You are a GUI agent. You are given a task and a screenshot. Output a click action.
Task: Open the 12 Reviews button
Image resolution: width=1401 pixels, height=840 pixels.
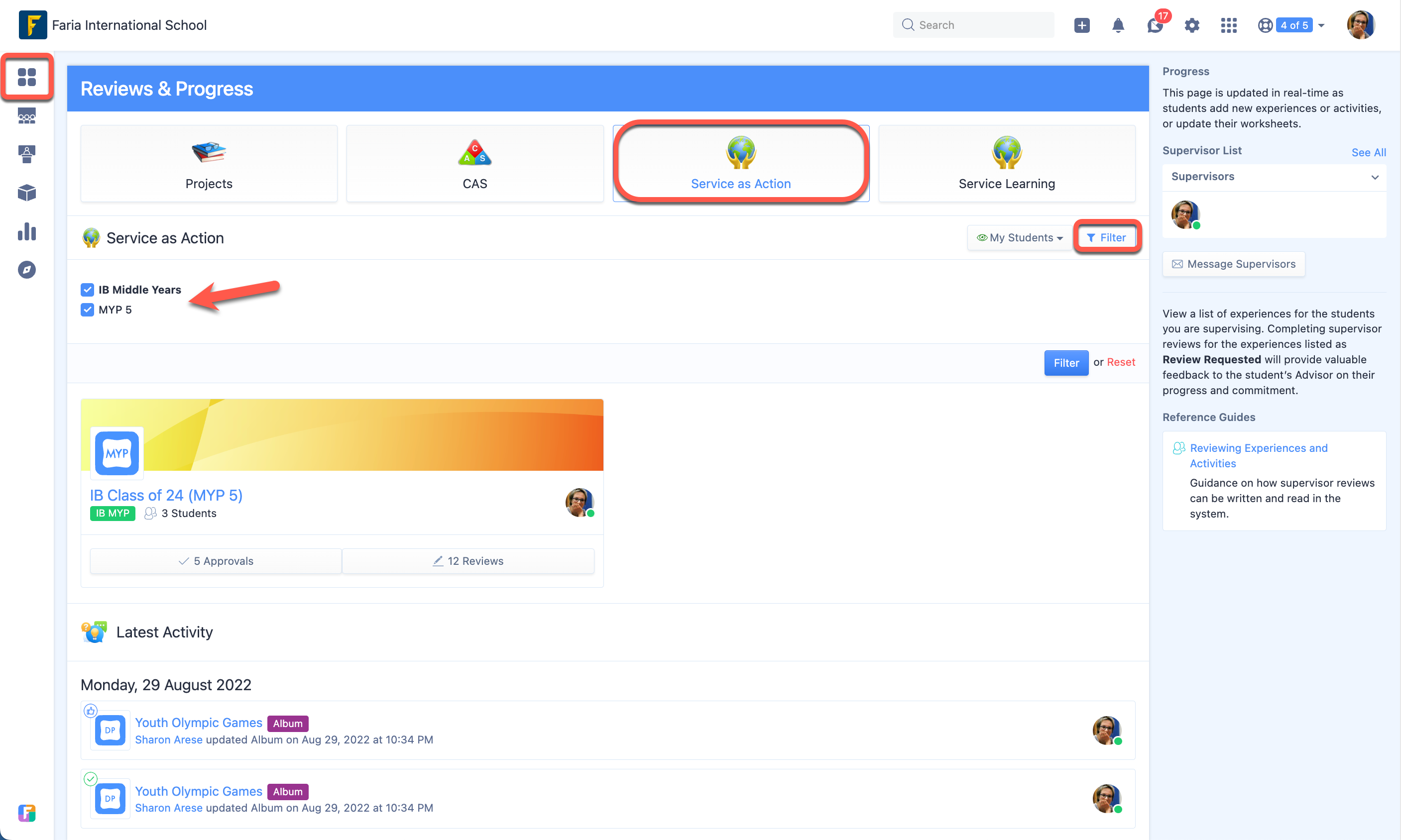[x=468, y=561]
